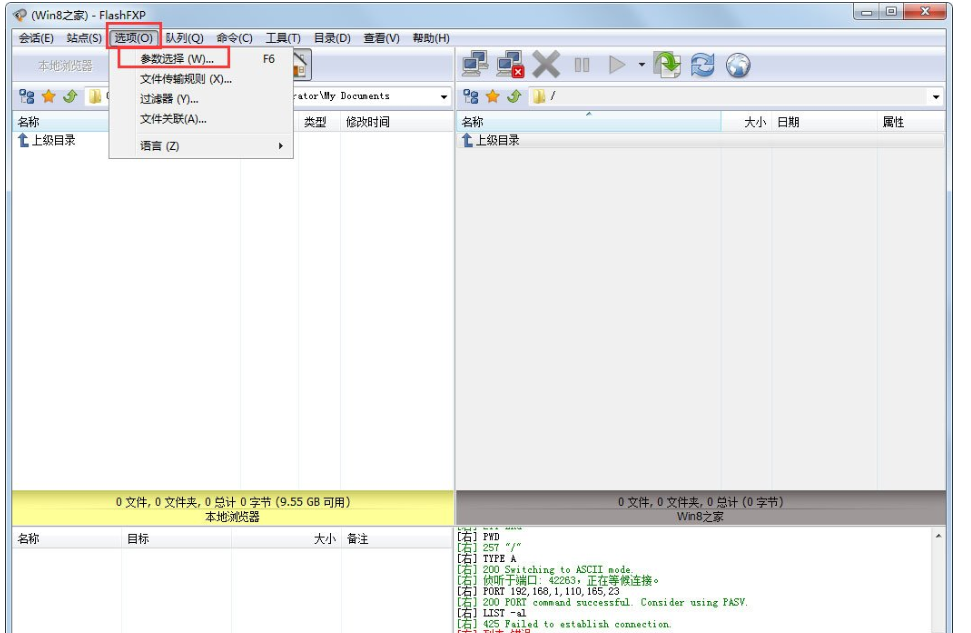Screen dimensions: 971x633
Task: Click queue panel 目标 column header
Action: click(x=176, y=539)
